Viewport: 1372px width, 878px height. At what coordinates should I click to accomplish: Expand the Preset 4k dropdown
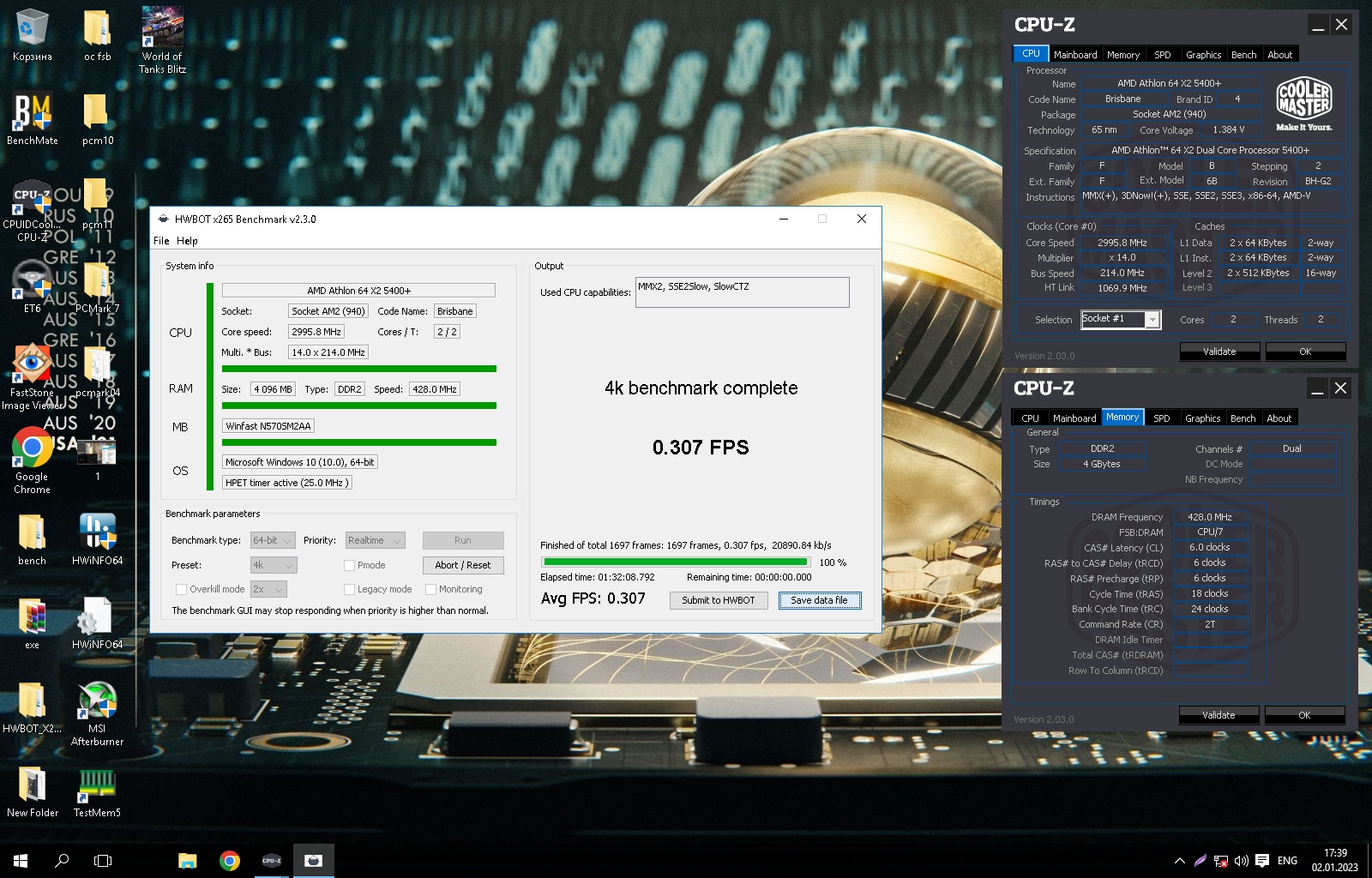(x=274, y=565)
